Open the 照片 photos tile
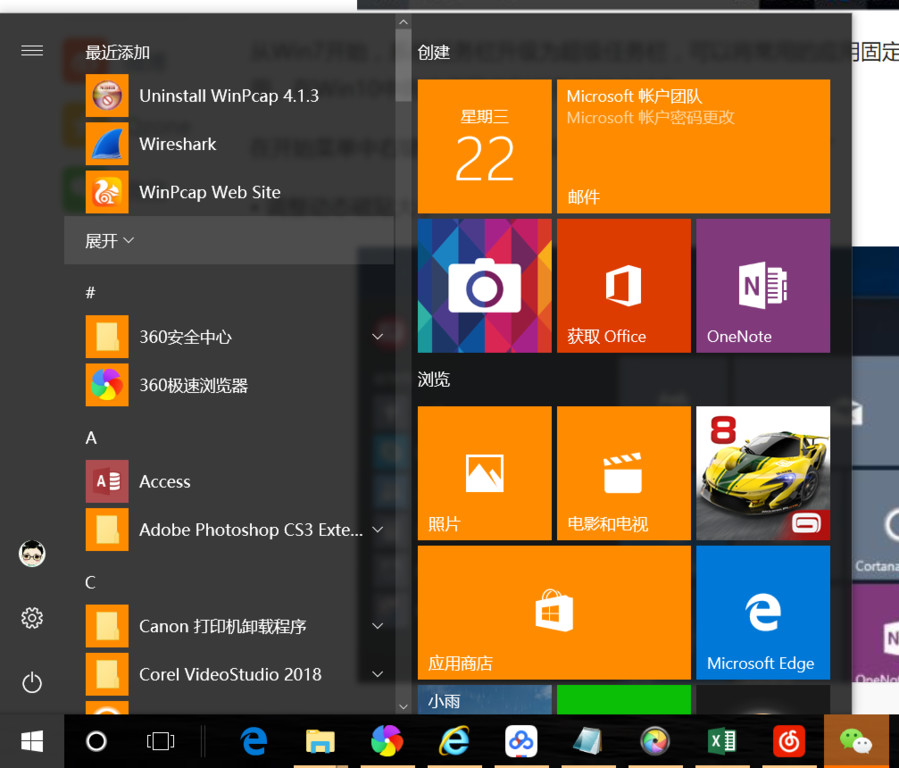 click(x=484, y=473)
